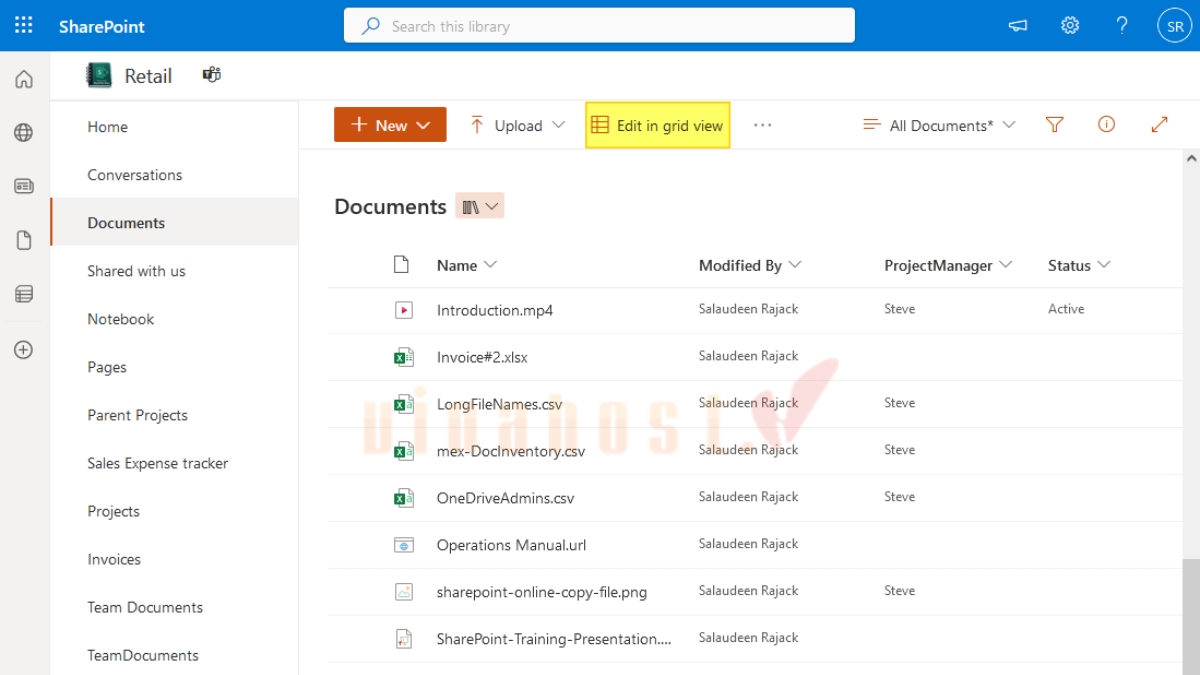Click the CSV icon for OneDriveAdmins.csv
Image resolution: width=1200 pixels, height=675 pixels.
pos(403,498)
